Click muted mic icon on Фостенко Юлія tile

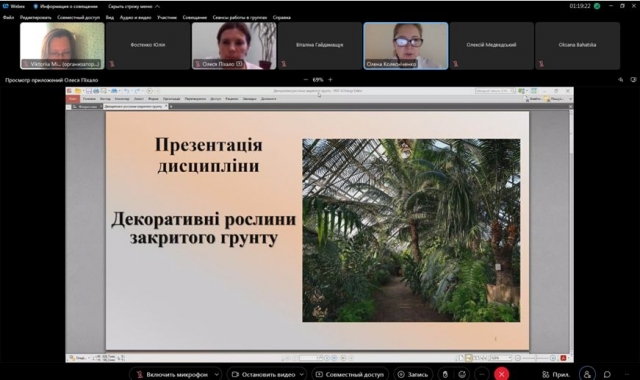click(112, 64)
